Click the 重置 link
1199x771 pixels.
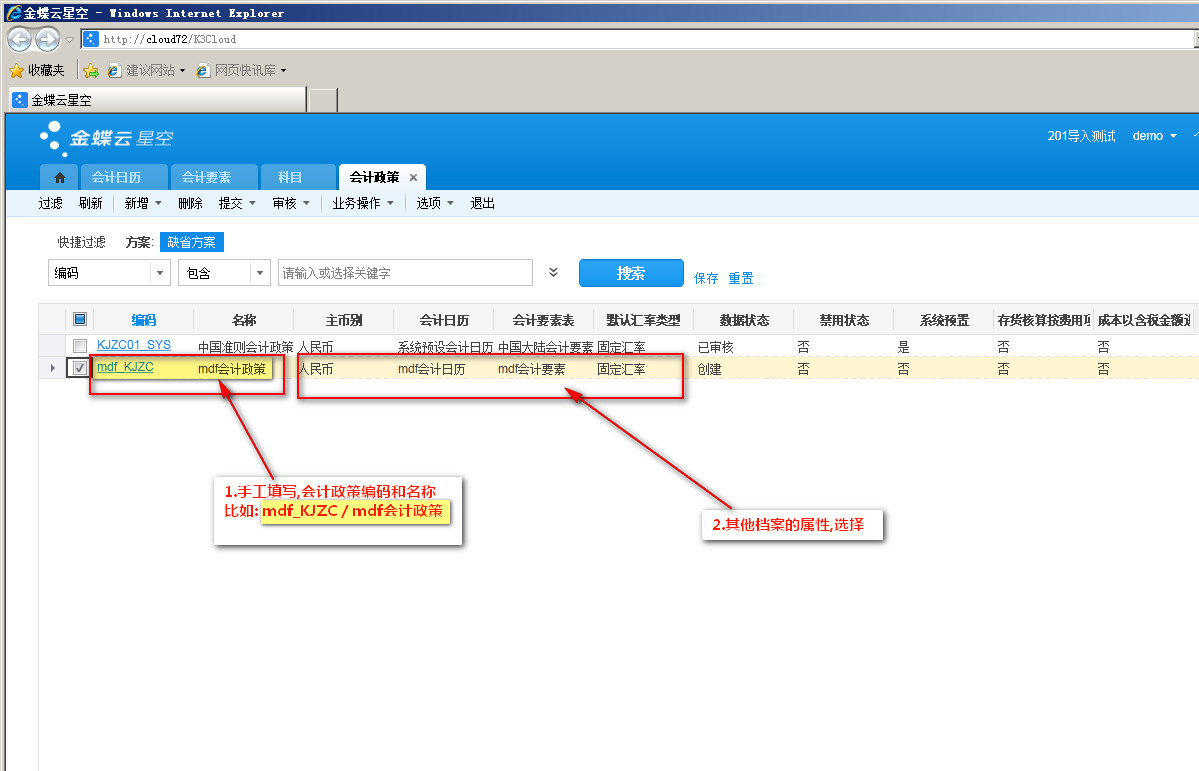tap(740, 278)
